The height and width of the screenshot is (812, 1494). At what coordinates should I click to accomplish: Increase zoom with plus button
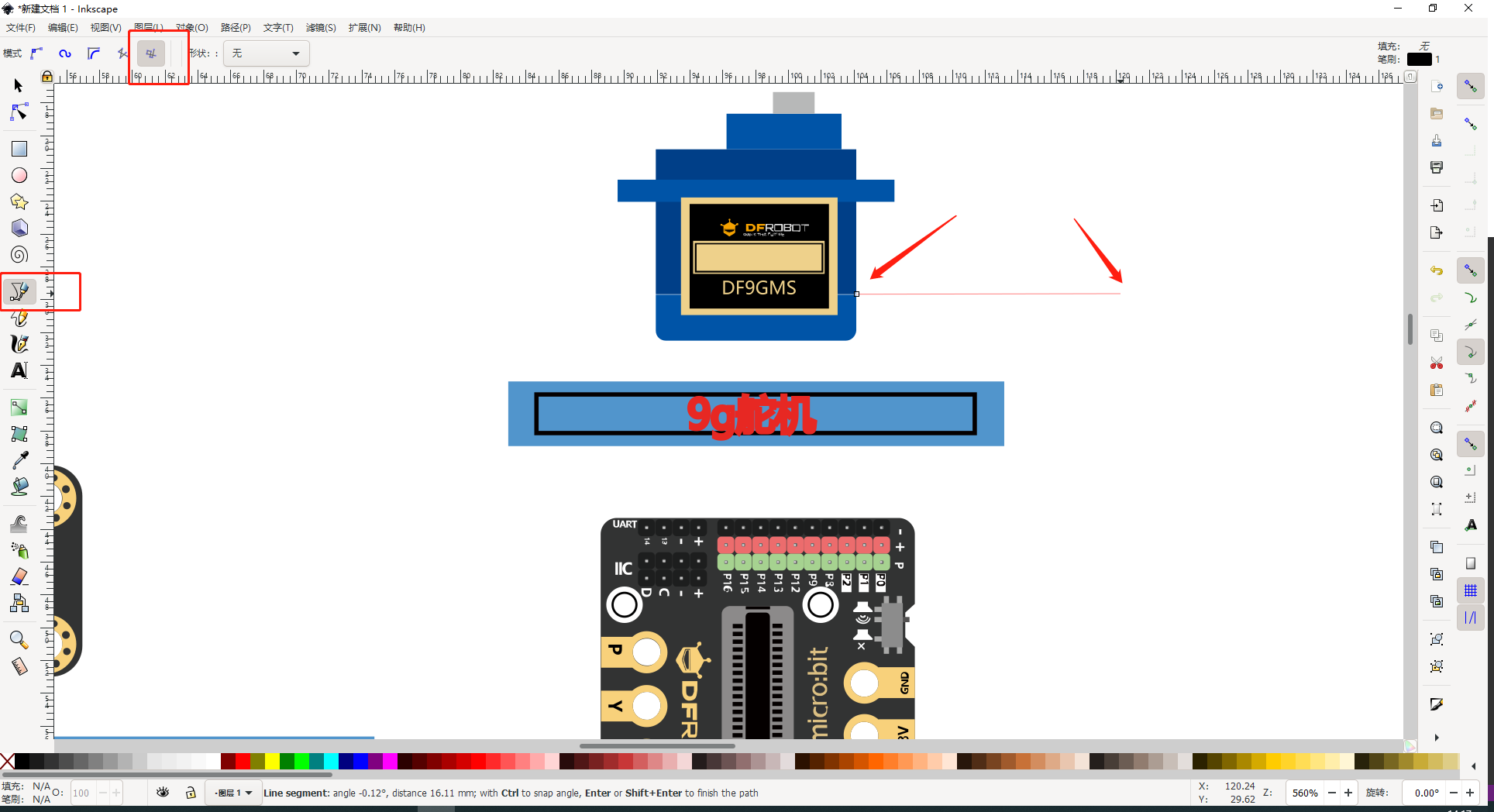pyautogui.click(x=1348, y=793)
